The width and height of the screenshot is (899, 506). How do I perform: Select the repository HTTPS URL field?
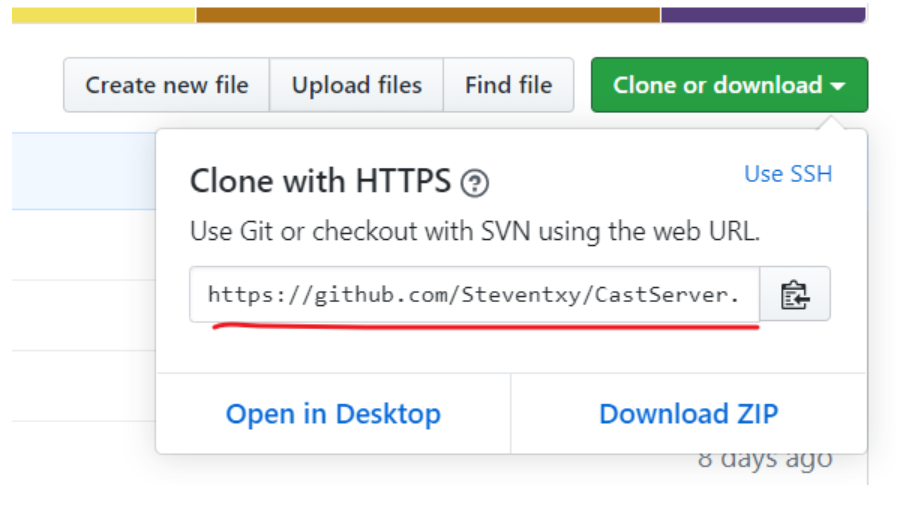474,294
